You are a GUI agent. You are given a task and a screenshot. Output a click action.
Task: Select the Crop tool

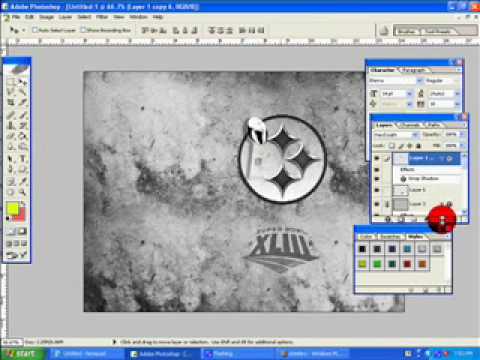(11, 102)
